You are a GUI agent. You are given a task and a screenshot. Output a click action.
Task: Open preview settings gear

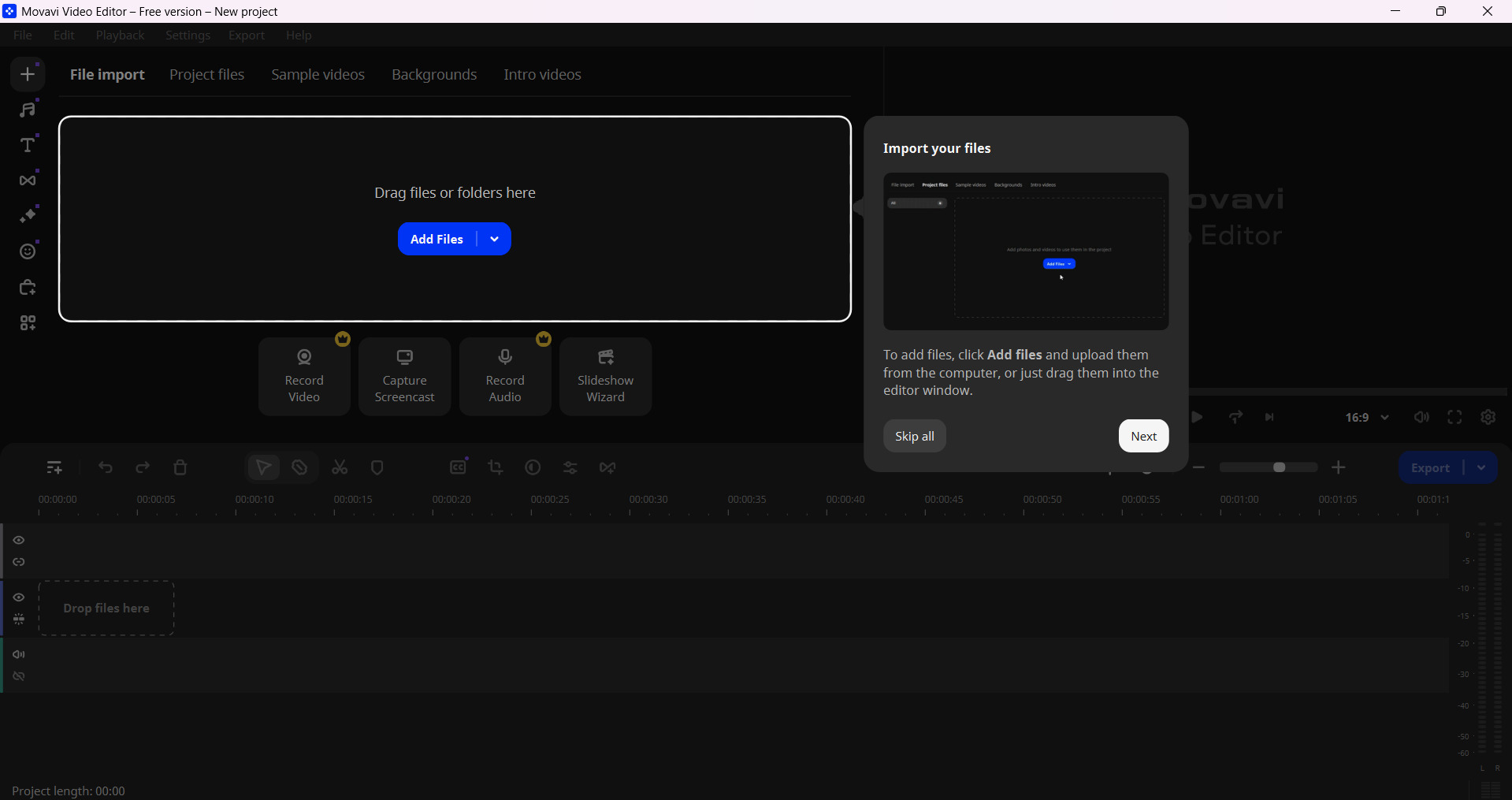coord(1488,418)
